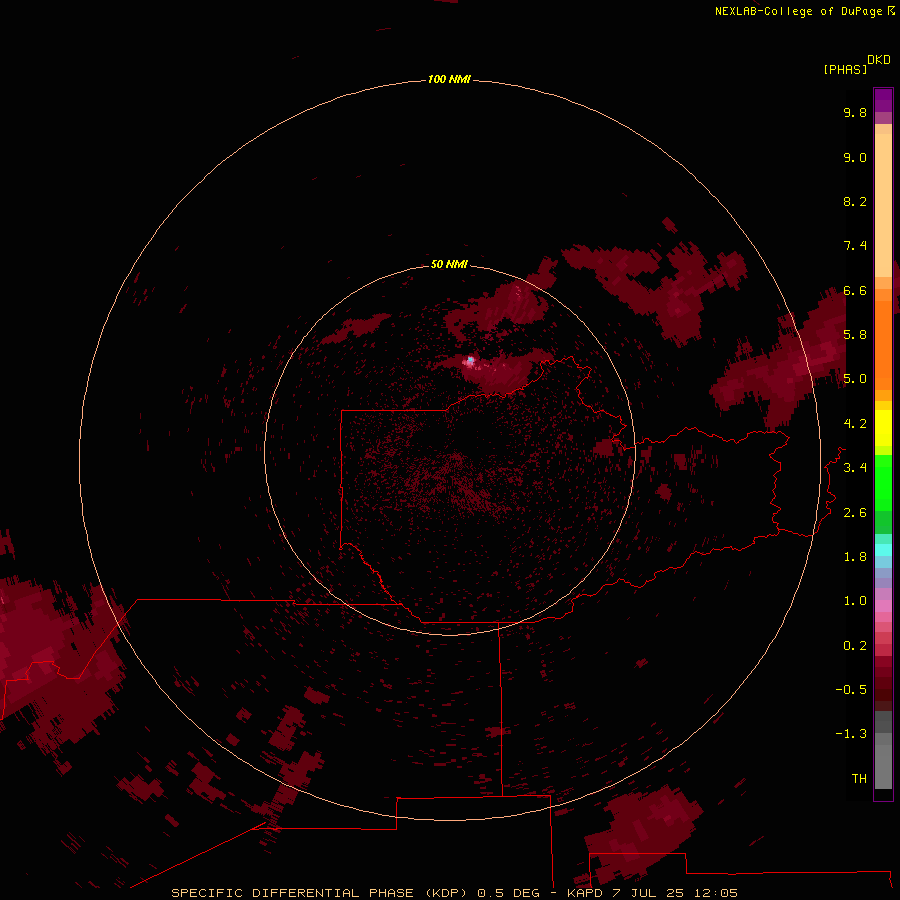This screenshot has width=900, height=900.
Task: Click the 6.6 value on color scale
Action: click(x=855, y=290)
